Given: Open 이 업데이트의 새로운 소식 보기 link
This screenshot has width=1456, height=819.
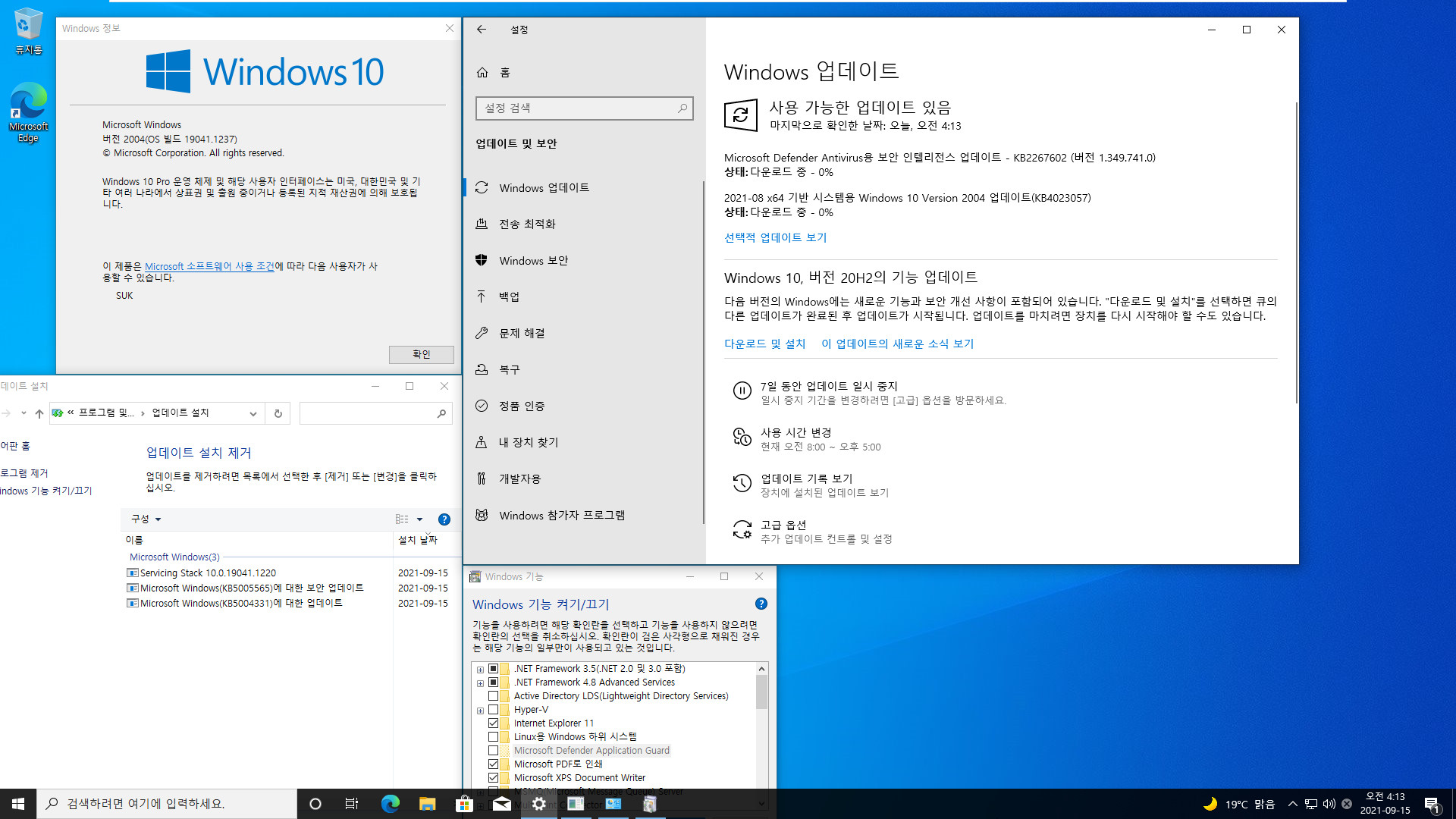Looking at the screenshot, I should (897, 344).
